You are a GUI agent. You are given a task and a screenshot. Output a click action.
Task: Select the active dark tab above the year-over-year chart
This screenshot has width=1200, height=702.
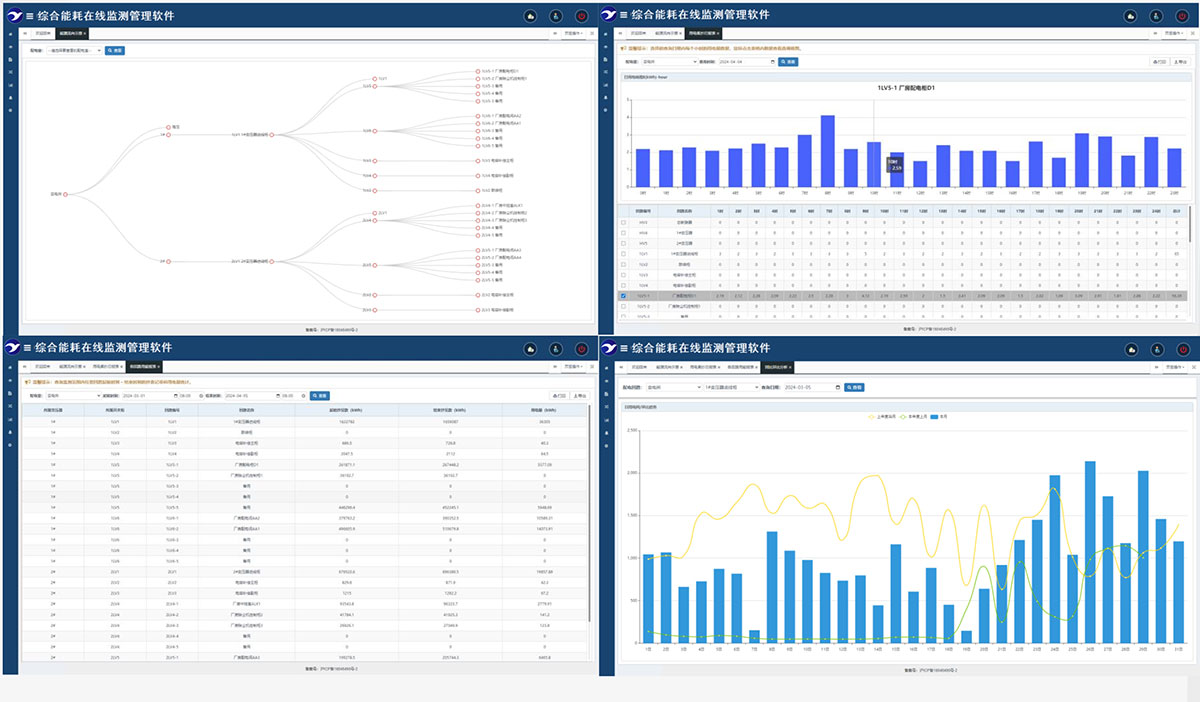tap(777, 368)
